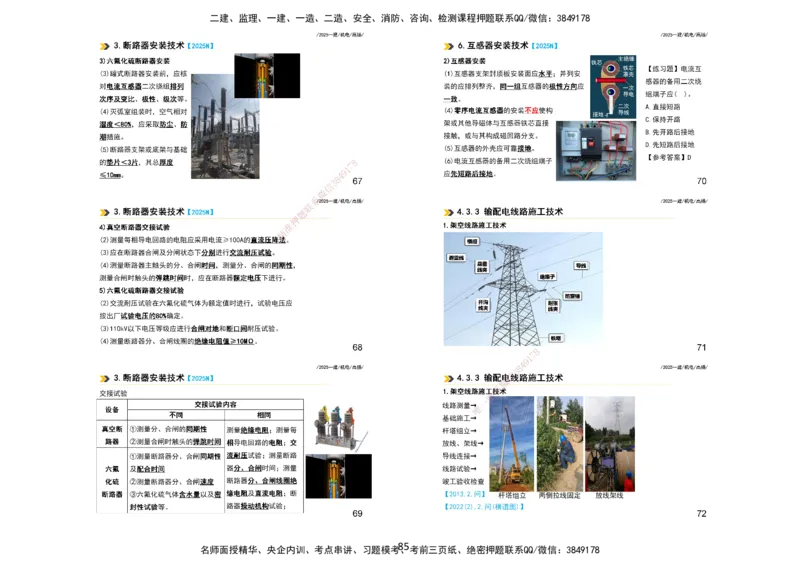Click answer option A 直接短路
The height and width of the screenshot is (566, 800).
point(663,107)
